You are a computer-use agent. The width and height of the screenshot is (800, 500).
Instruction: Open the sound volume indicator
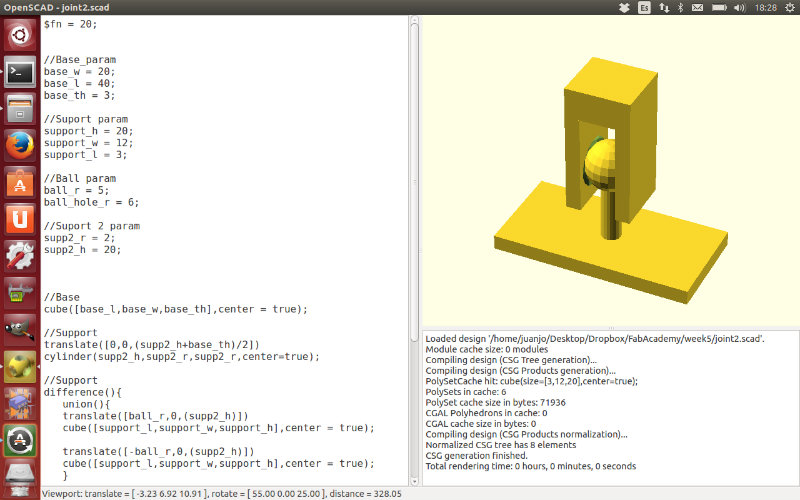click(x=739, y=8)
